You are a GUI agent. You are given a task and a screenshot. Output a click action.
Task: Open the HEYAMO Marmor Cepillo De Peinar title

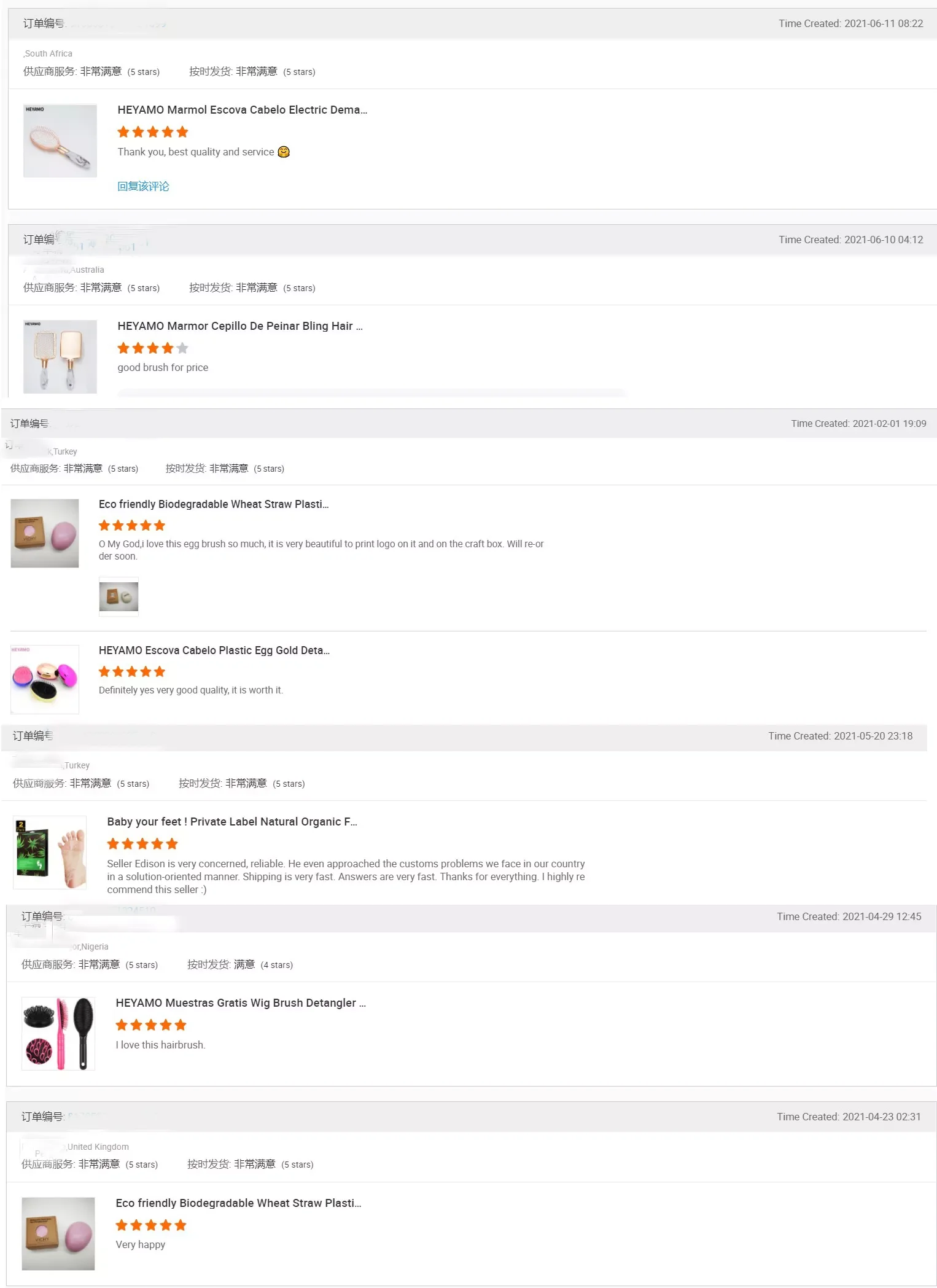click(x=239, y=326)
